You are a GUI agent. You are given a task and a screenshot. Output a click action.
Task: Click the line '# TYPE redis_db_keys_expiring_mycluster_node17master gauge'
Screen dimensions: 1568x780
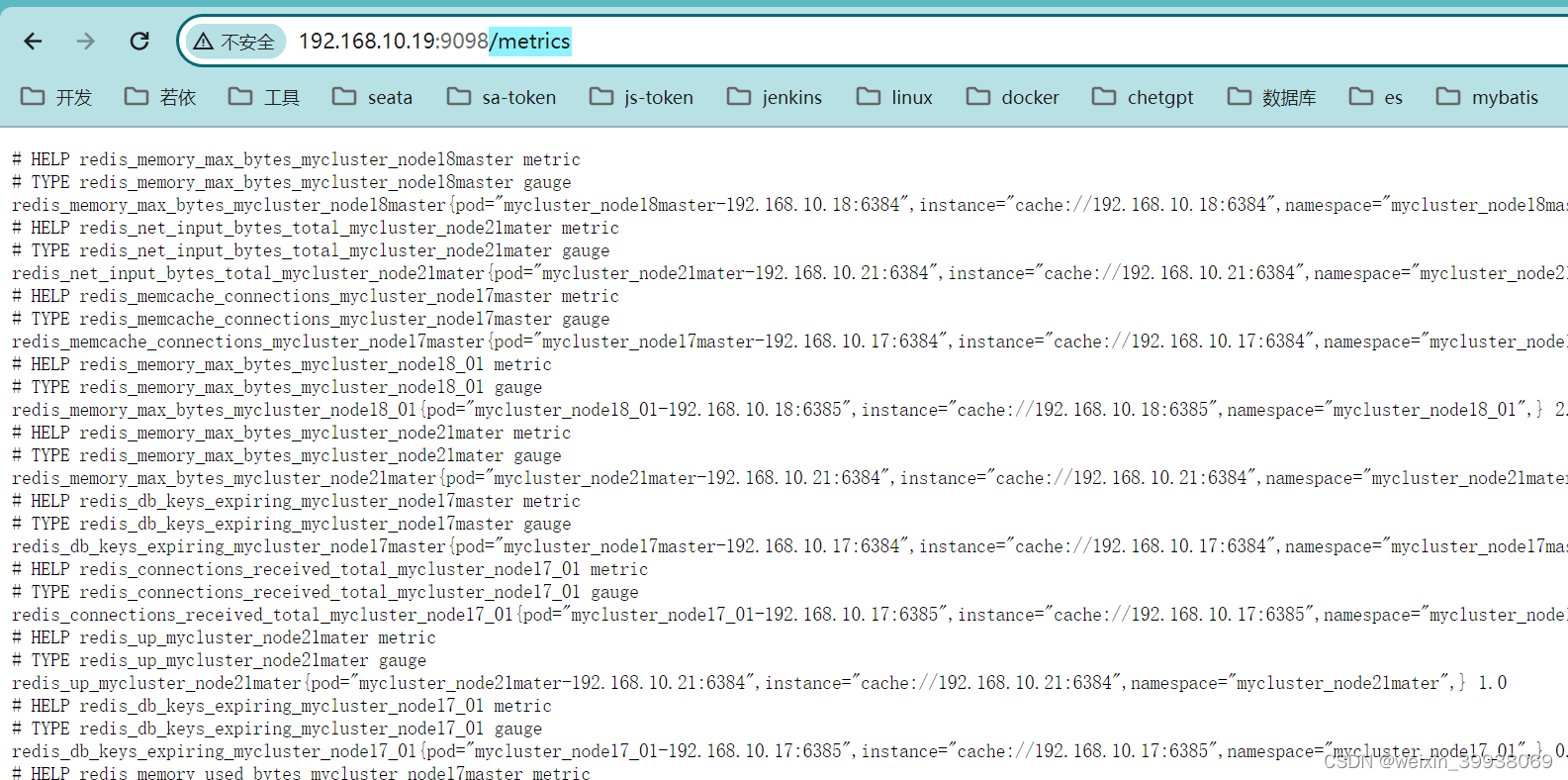pos(292,524)
